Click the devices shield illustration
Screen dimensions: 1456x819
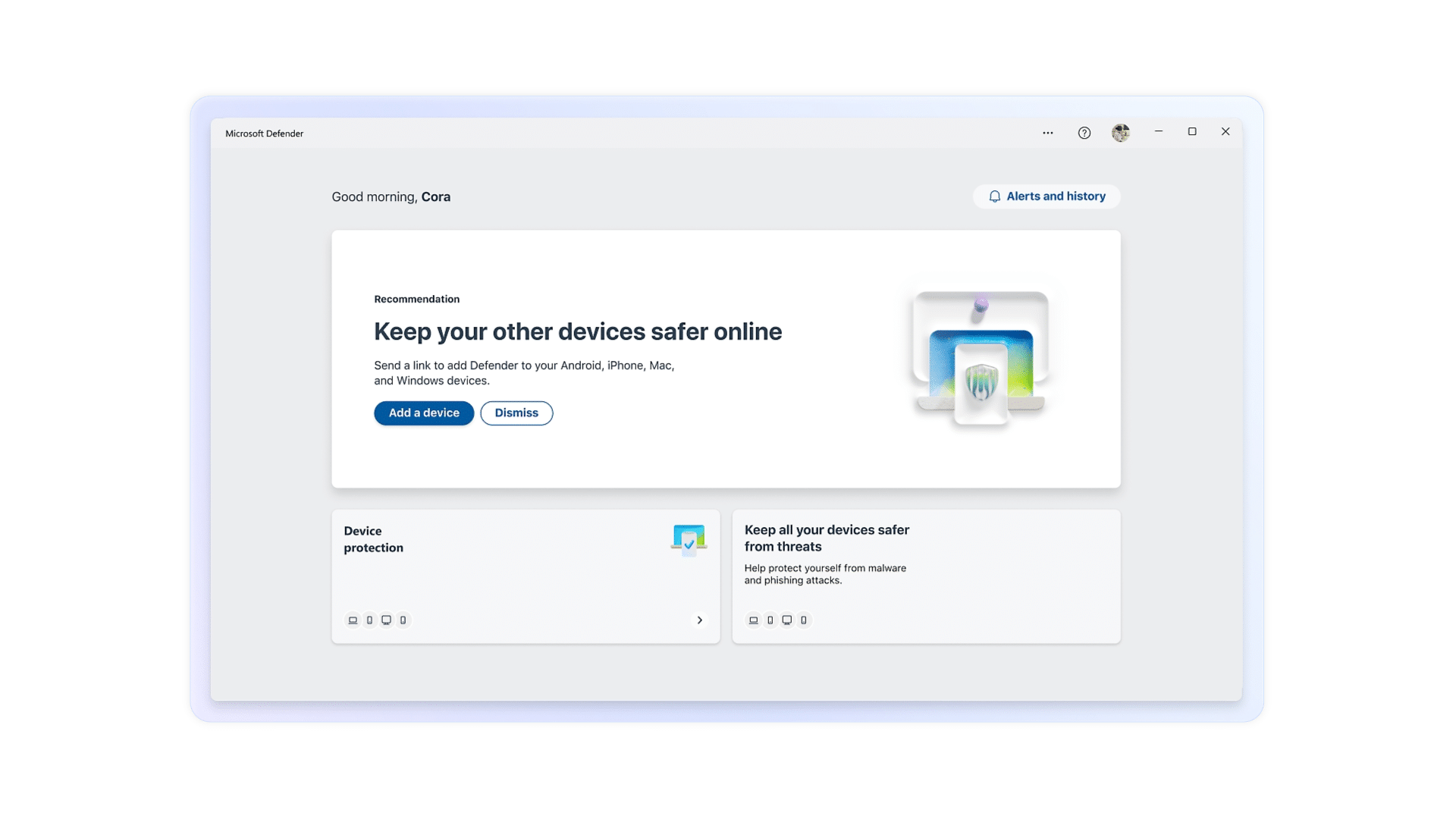(981, 358)
